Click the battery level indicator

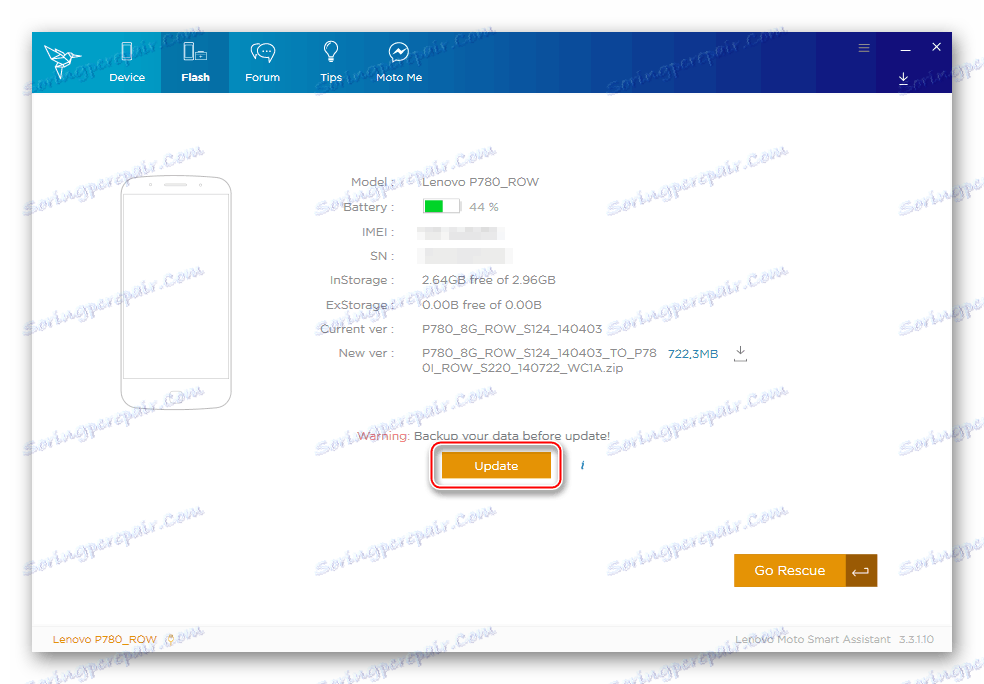(x=442, y=206)
